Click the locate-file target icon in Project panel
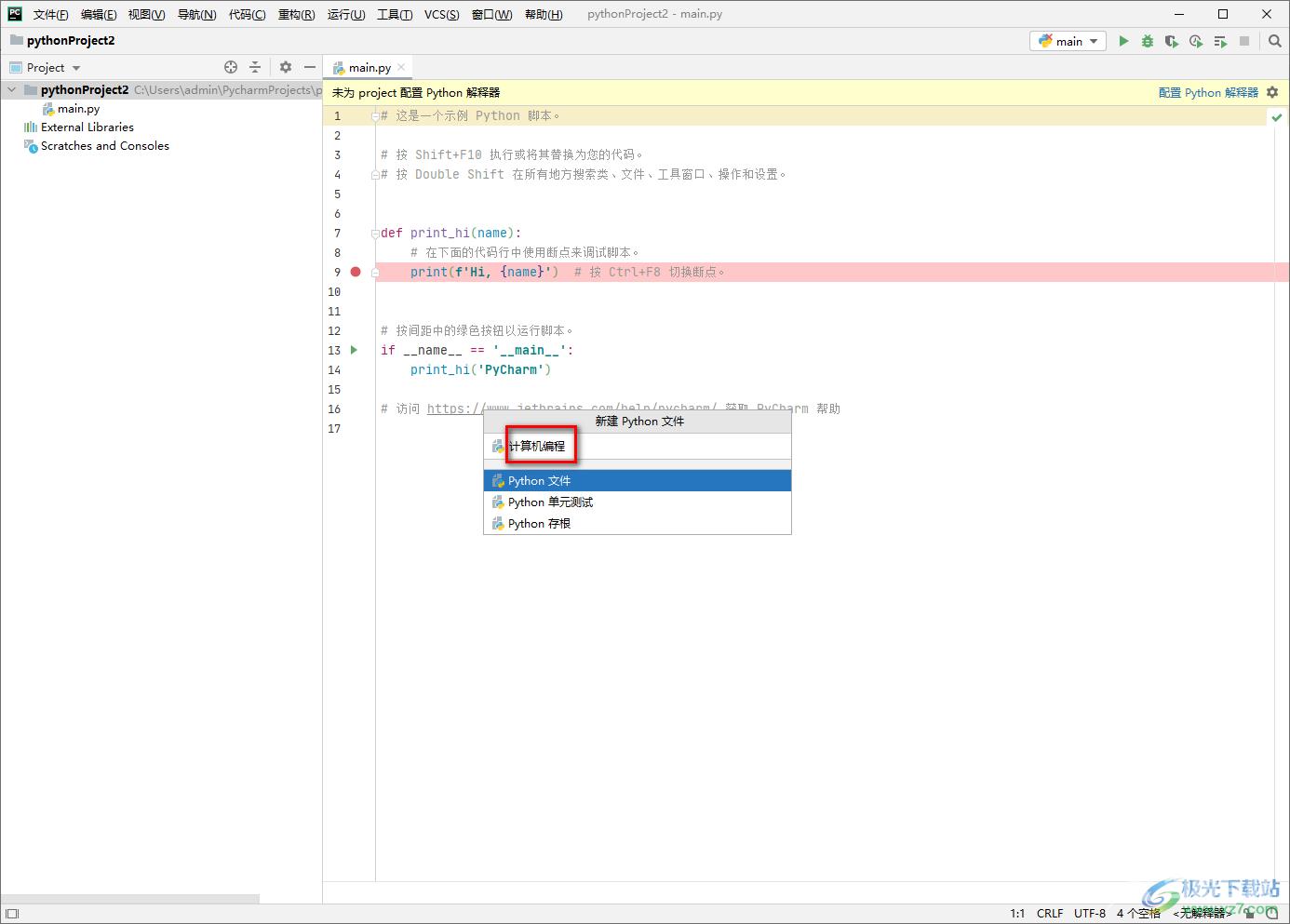This screenshot has width=1290, height=924. click(x=231, y=67)
